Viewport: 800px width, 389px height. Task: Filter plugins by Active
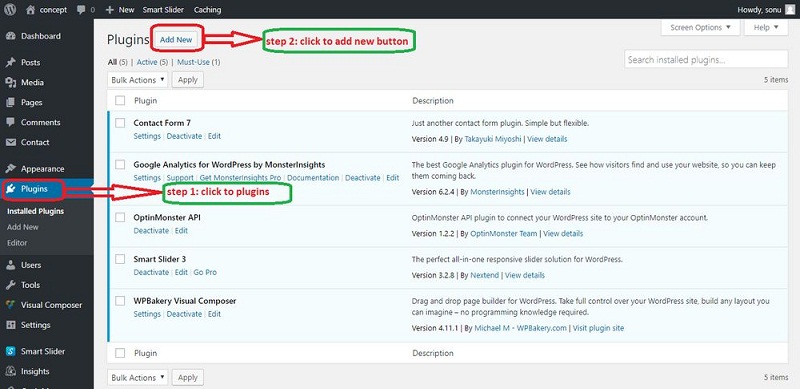point(146,62)
